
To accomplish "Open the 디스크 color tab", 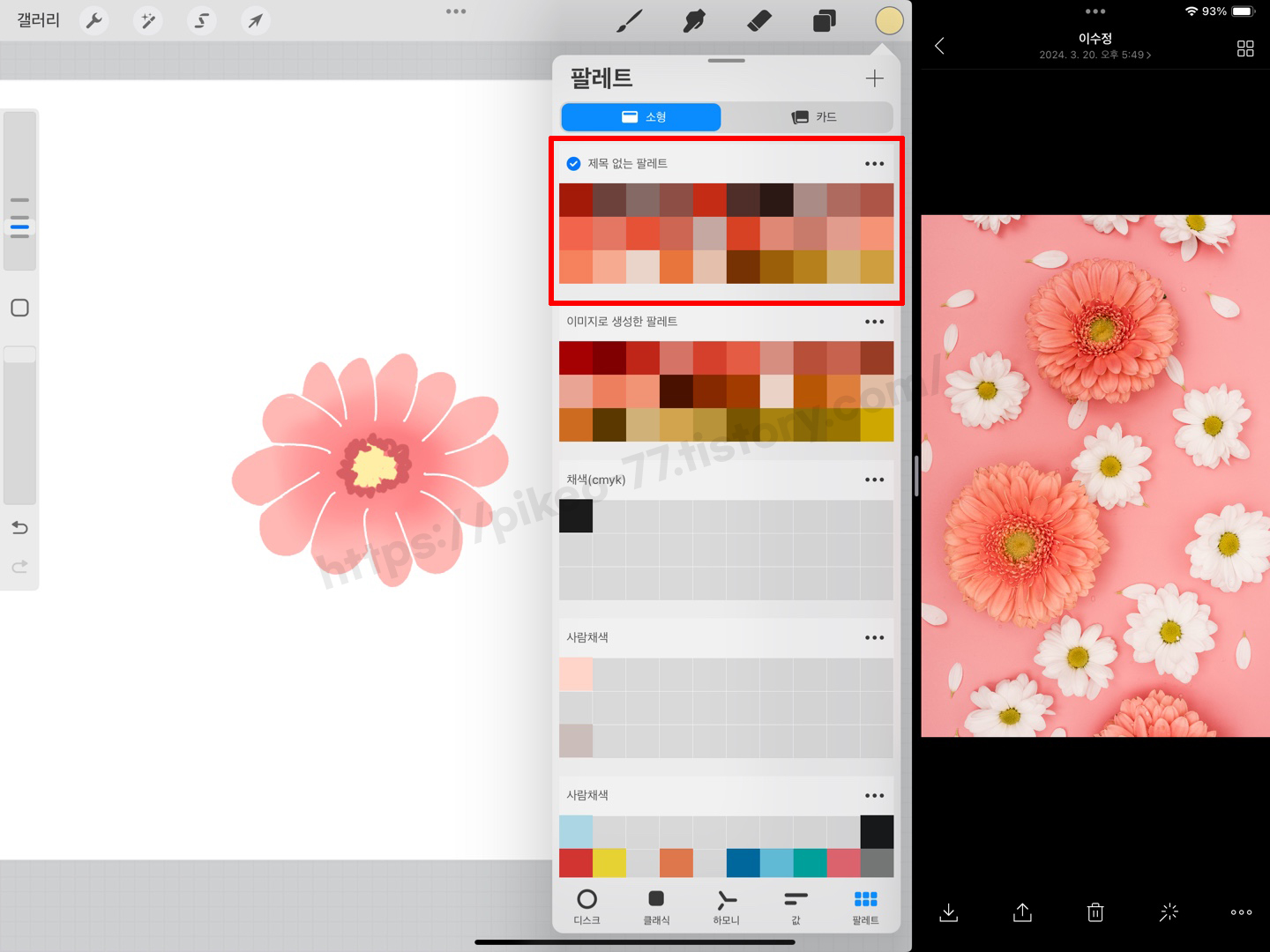I will coord(586,906).
